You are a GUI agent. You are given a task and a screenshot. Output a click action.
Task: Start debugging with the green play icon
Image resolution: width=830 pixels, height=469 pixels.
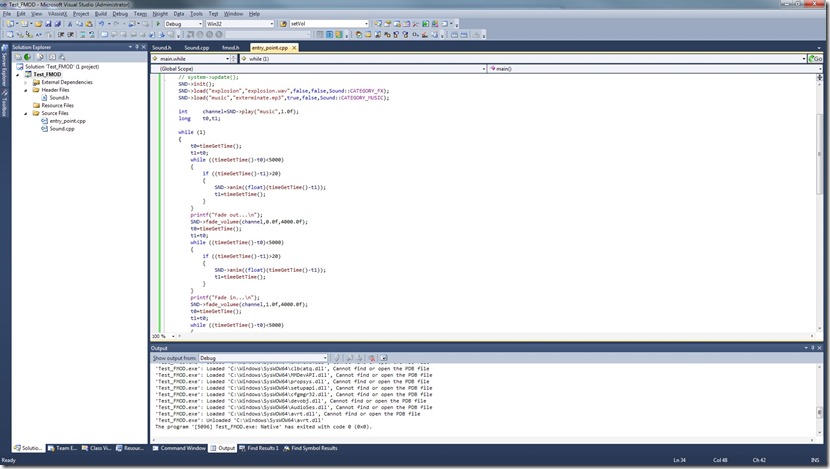click(x=158, y=24)
